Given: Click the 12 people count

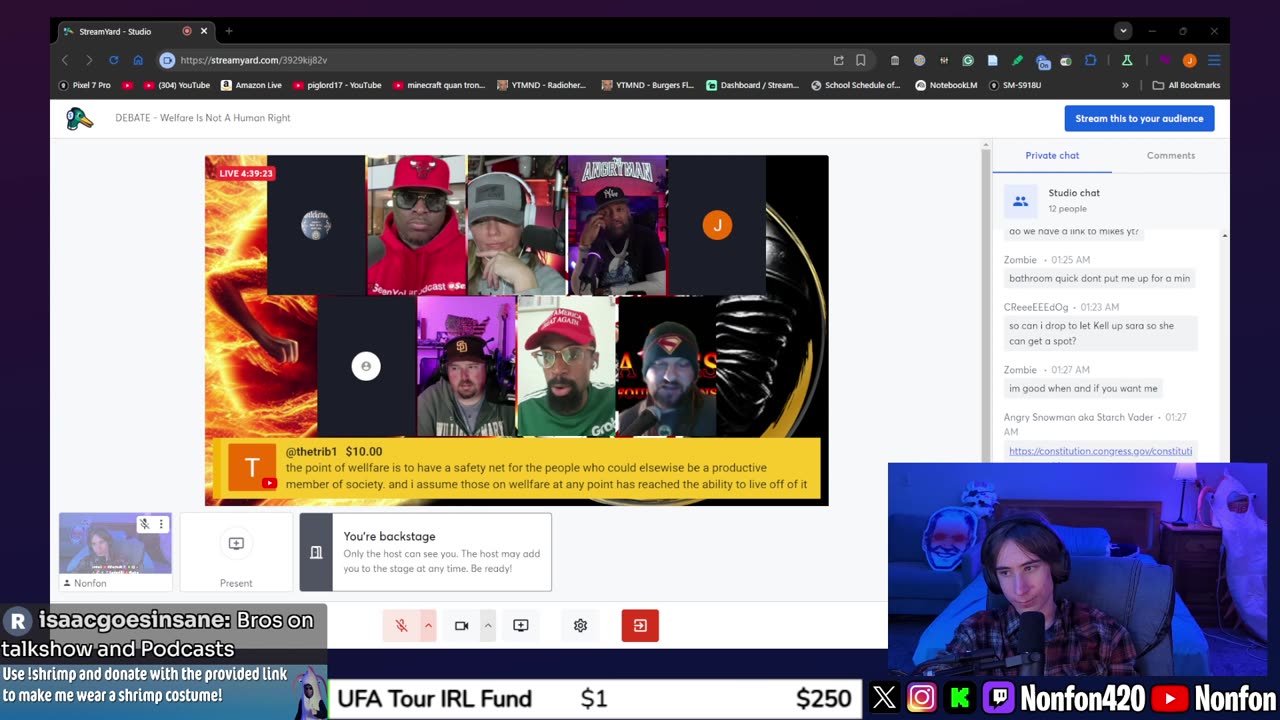Looking at the screenshot, I should click(x=1067, y=209).
